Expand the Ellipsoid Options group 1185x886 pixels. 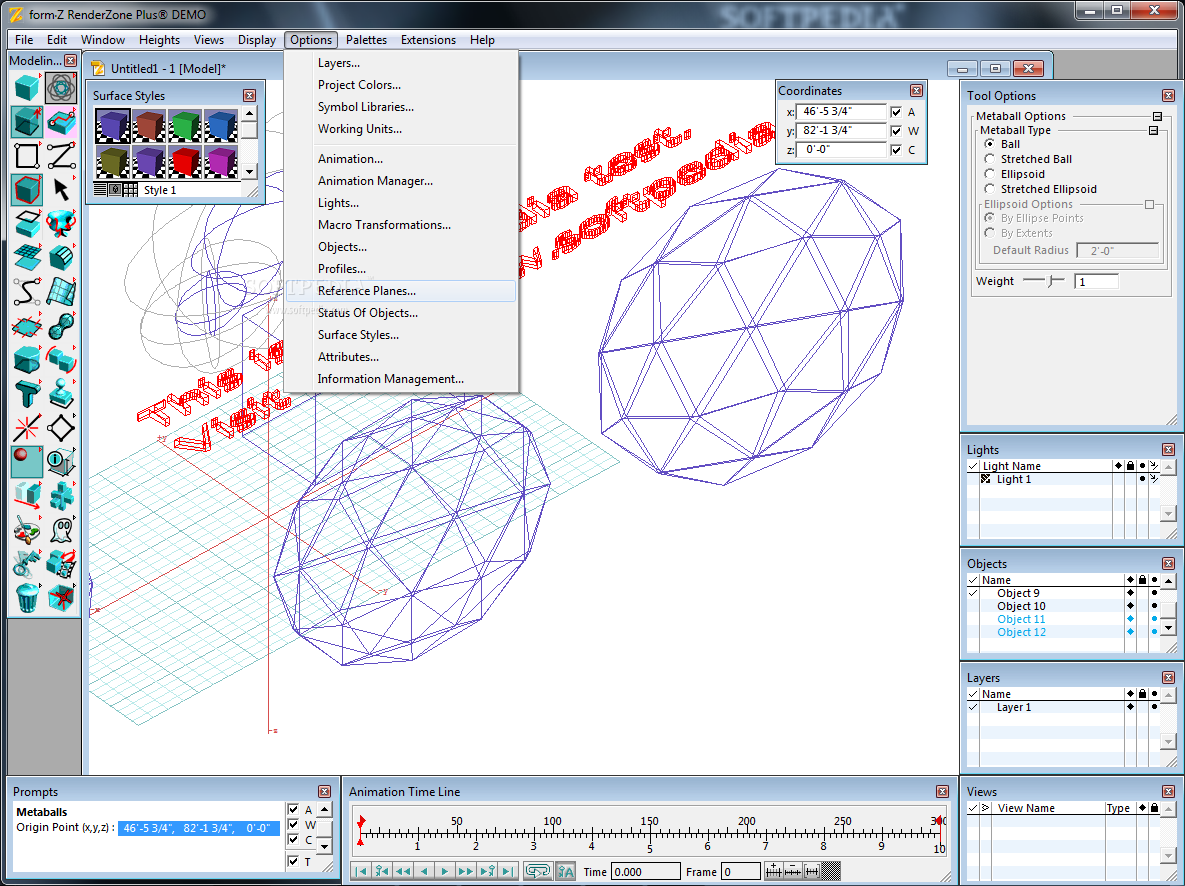click(x=1149, y=205)
